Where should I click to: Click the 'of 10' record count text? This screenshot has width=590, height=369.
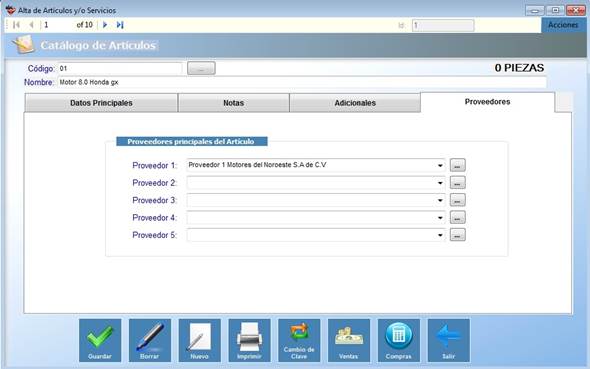click(x=84, y=25)
